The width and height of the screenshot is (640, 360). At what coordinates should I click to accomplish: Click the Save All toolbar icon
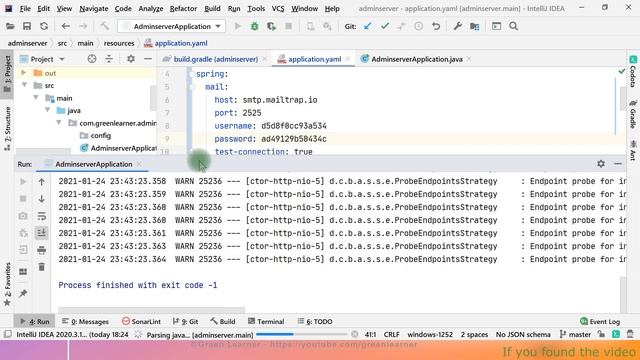tap(27, 27)
